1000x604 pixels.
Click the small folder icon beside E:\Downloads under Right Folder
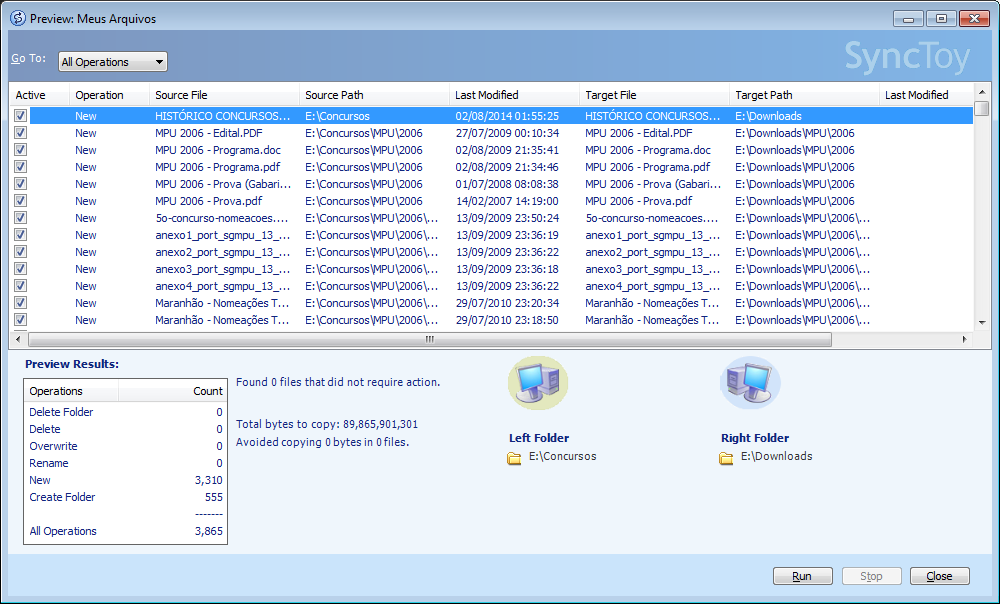click(x=726, y=458)
